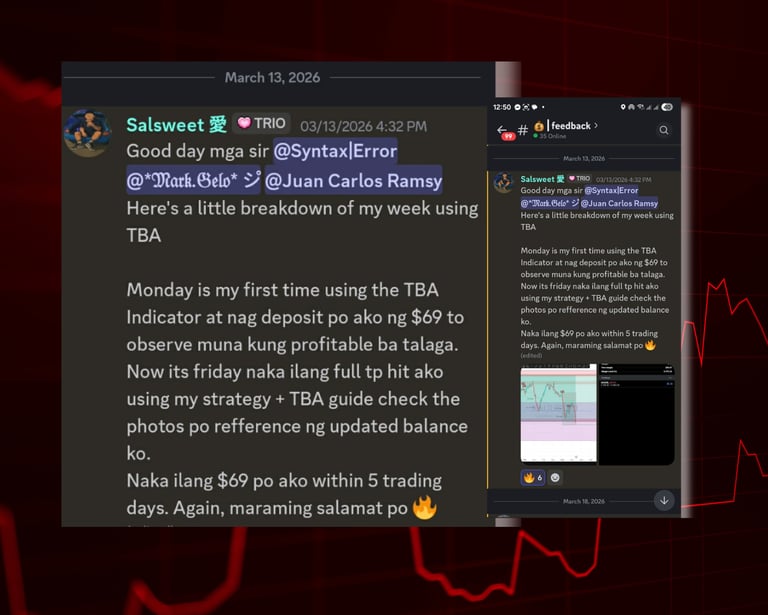768x615 pixels.
Task: Toggle the fire reaction with 6 count
Action: coord(533,477)
